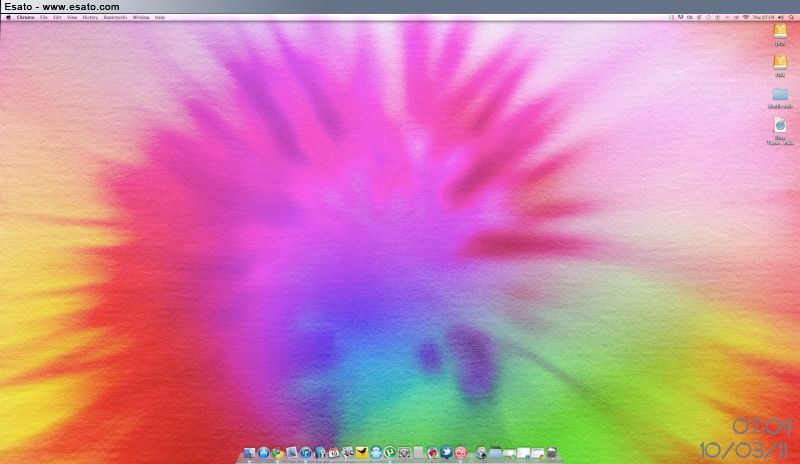Expand the View menu

(72, 18)
